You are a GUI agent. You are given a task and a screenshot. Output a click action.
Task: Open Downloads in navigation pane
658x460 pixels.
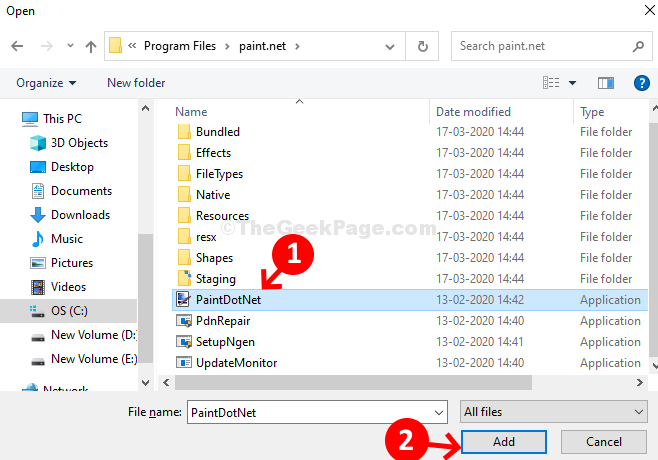tap(70, 214)
